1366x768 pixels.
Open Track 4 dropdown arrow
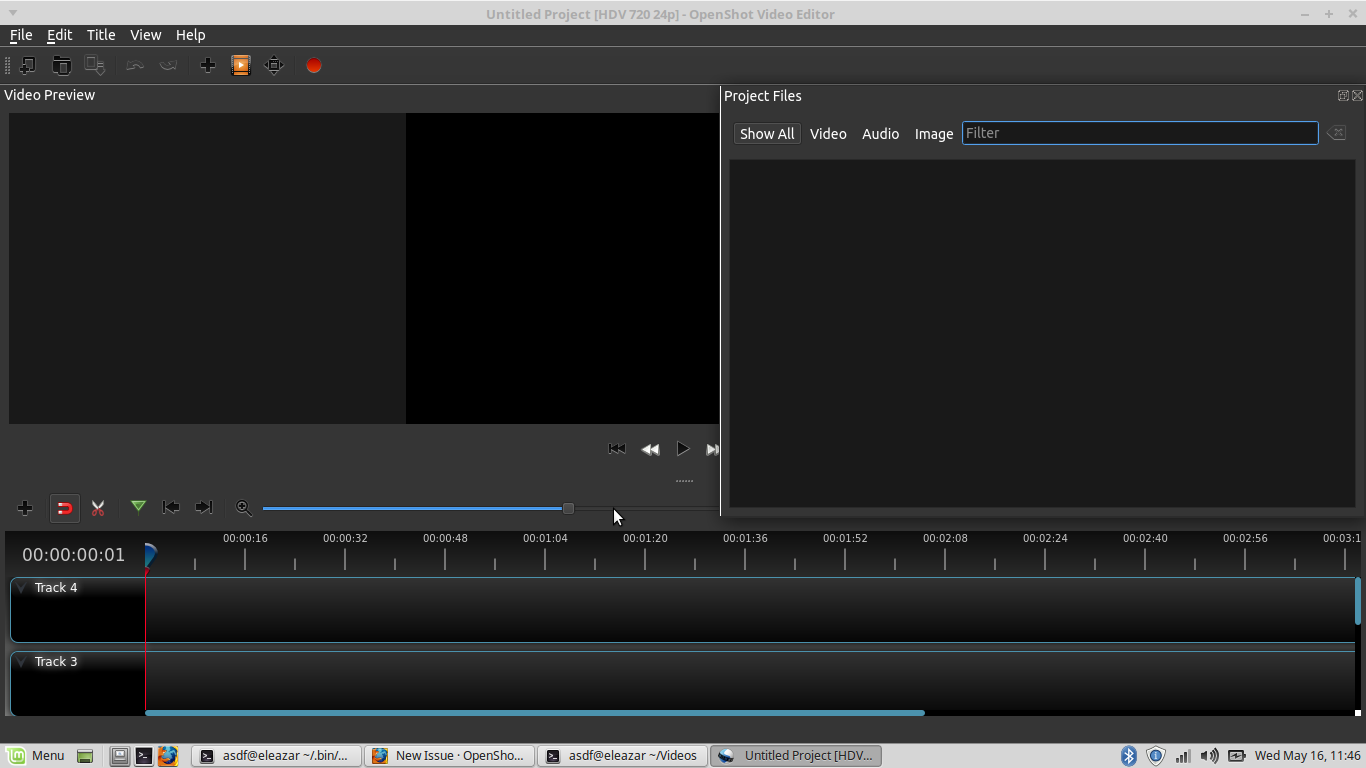[21, 588]
